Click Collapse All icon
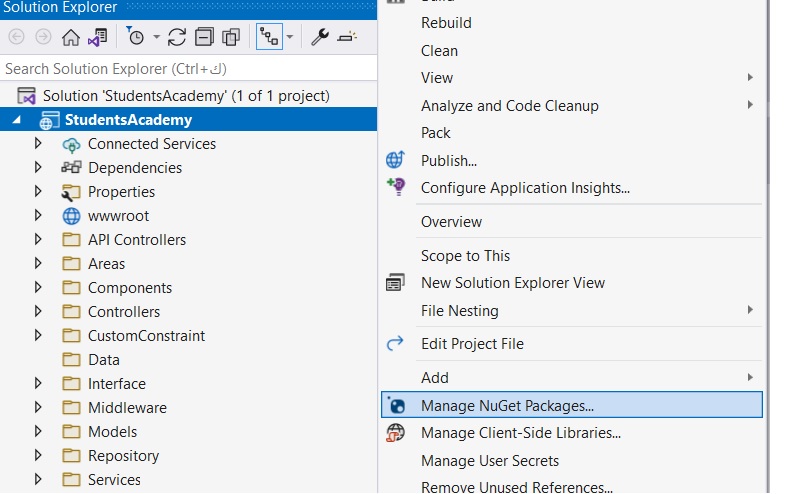Screen dimensions: 795x494 [204, 37]
